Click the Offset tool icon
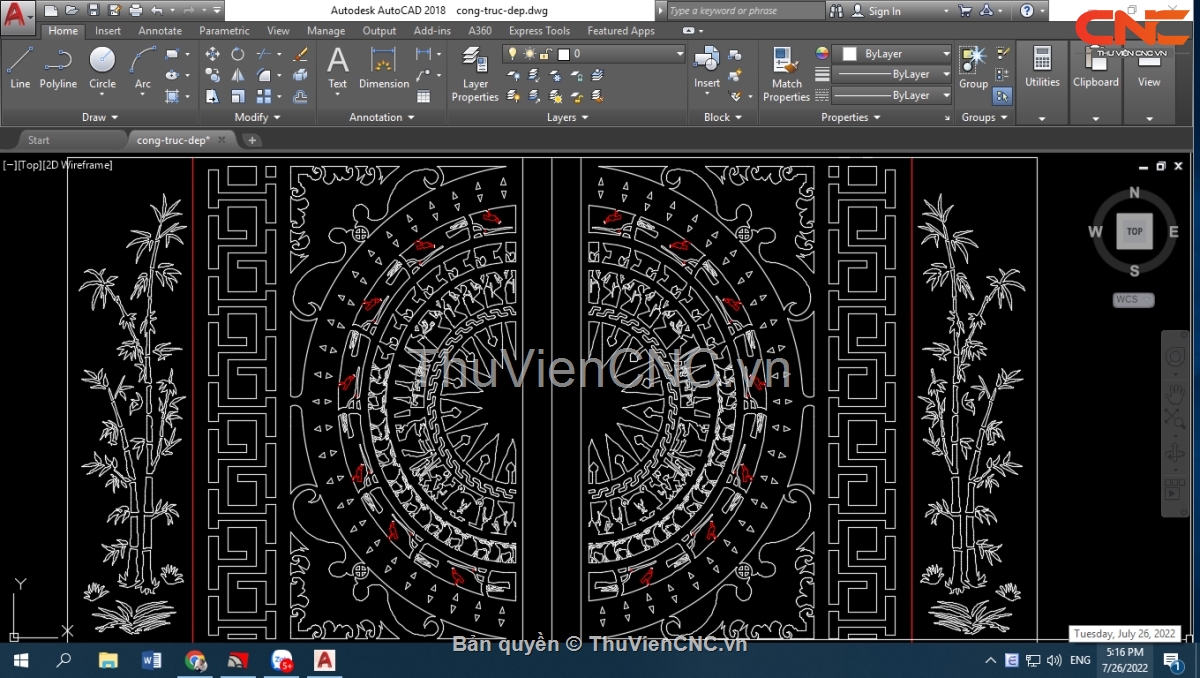The image size is (1200, 678). click(300, 96)
